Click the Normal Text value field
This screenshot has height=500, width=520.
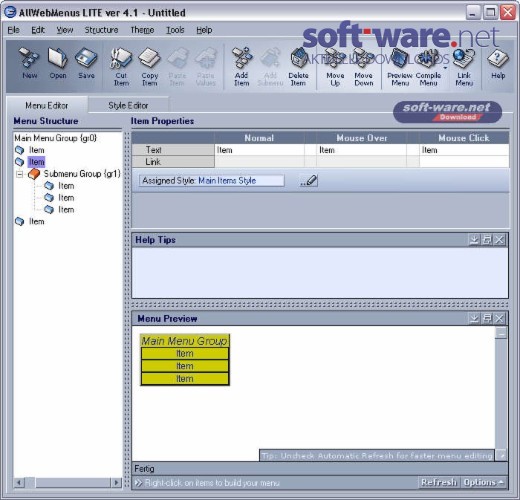coord(259,150)
